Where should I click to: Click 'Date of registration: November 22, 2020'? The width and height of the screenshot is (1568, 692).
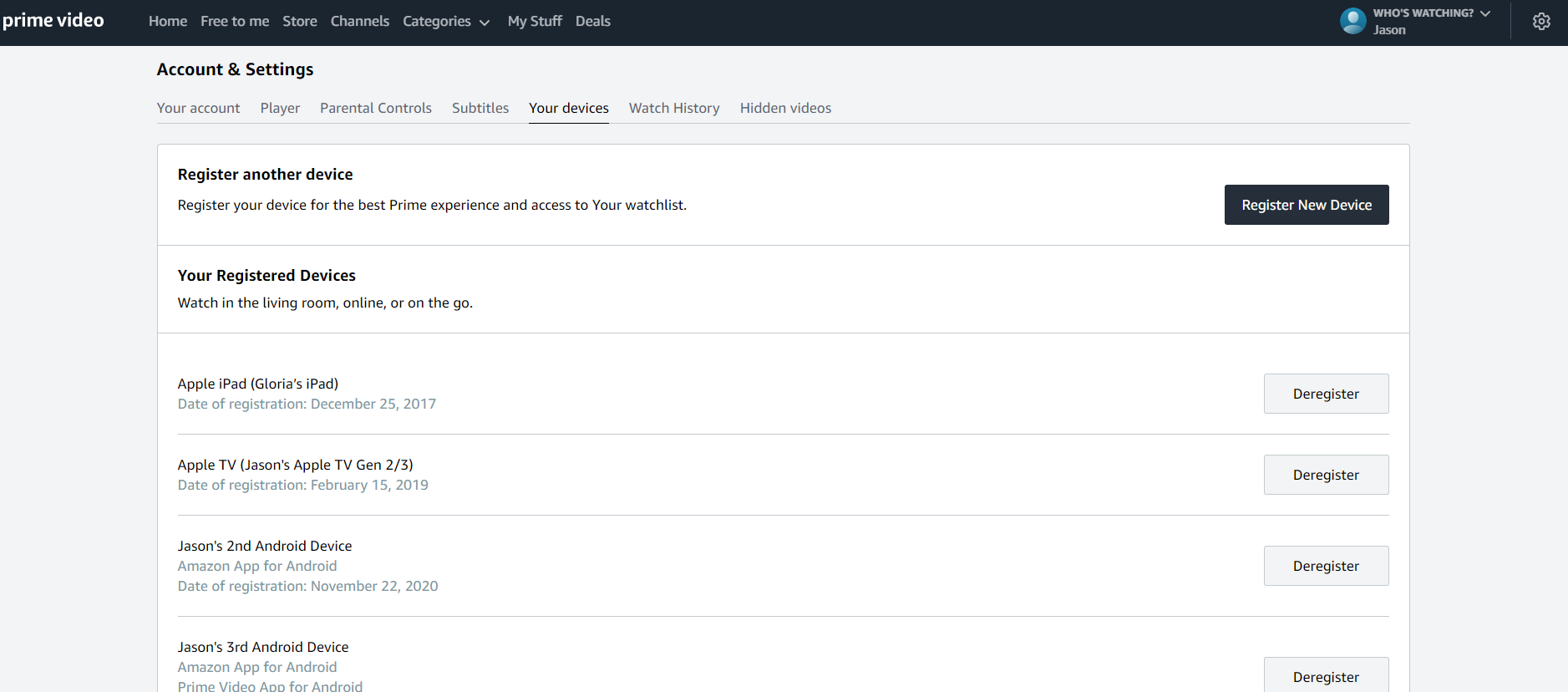308,586
